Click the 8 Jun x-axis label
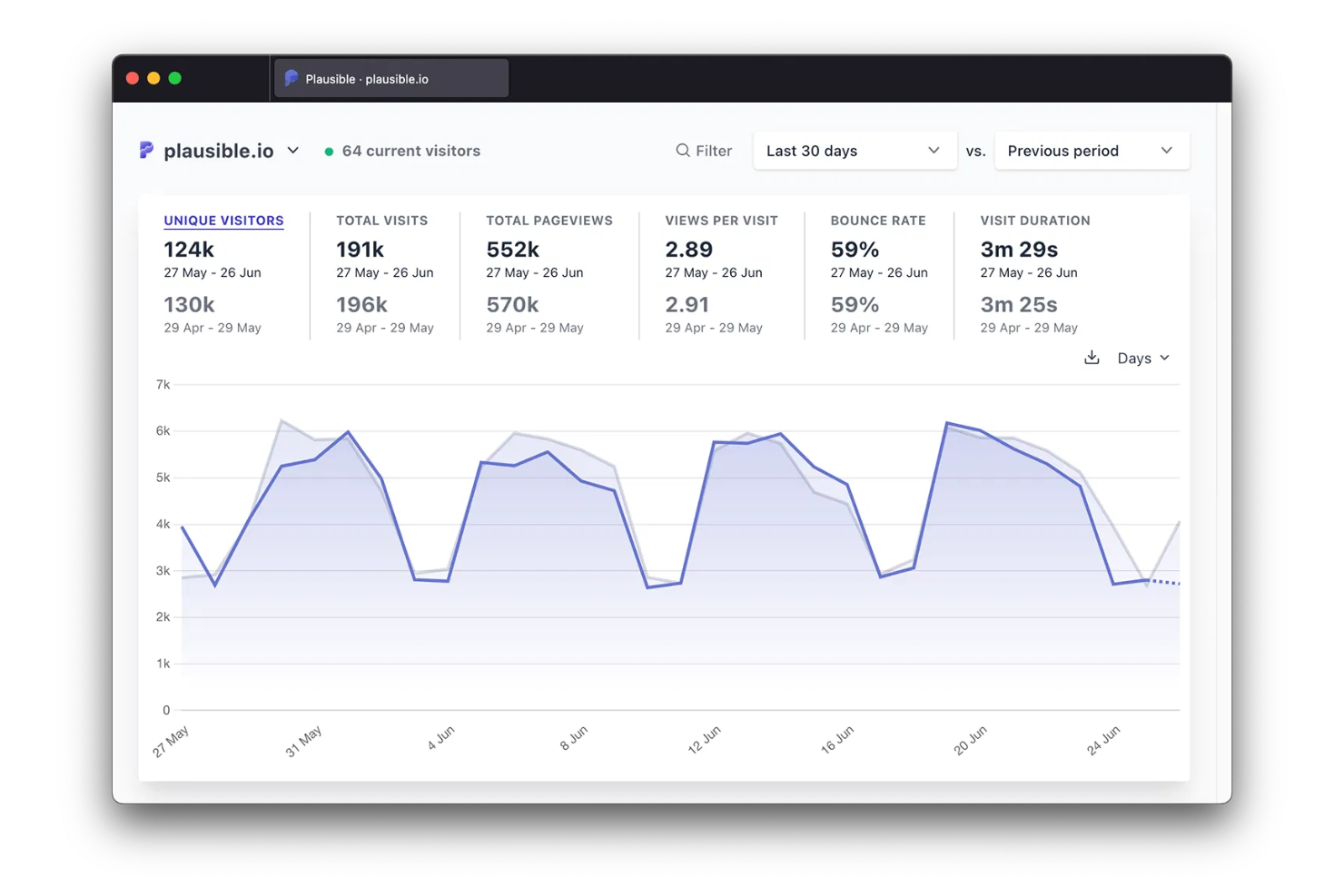Image resolution: width=1344 pixels, height=896 pixels. [x=573, y=737]
